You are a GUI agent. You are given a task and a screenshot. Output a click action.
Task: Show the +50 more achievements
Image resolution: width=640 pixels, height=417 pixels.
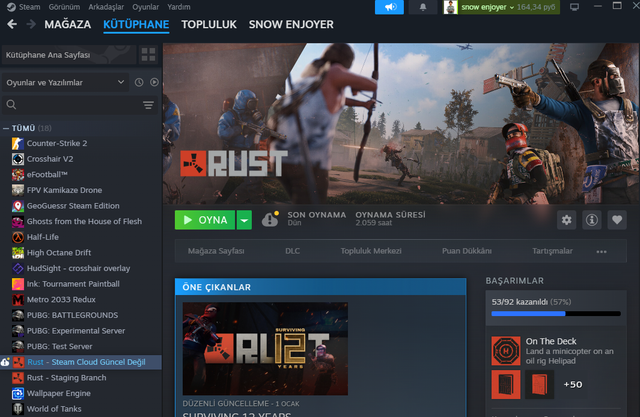click(573, 385)
